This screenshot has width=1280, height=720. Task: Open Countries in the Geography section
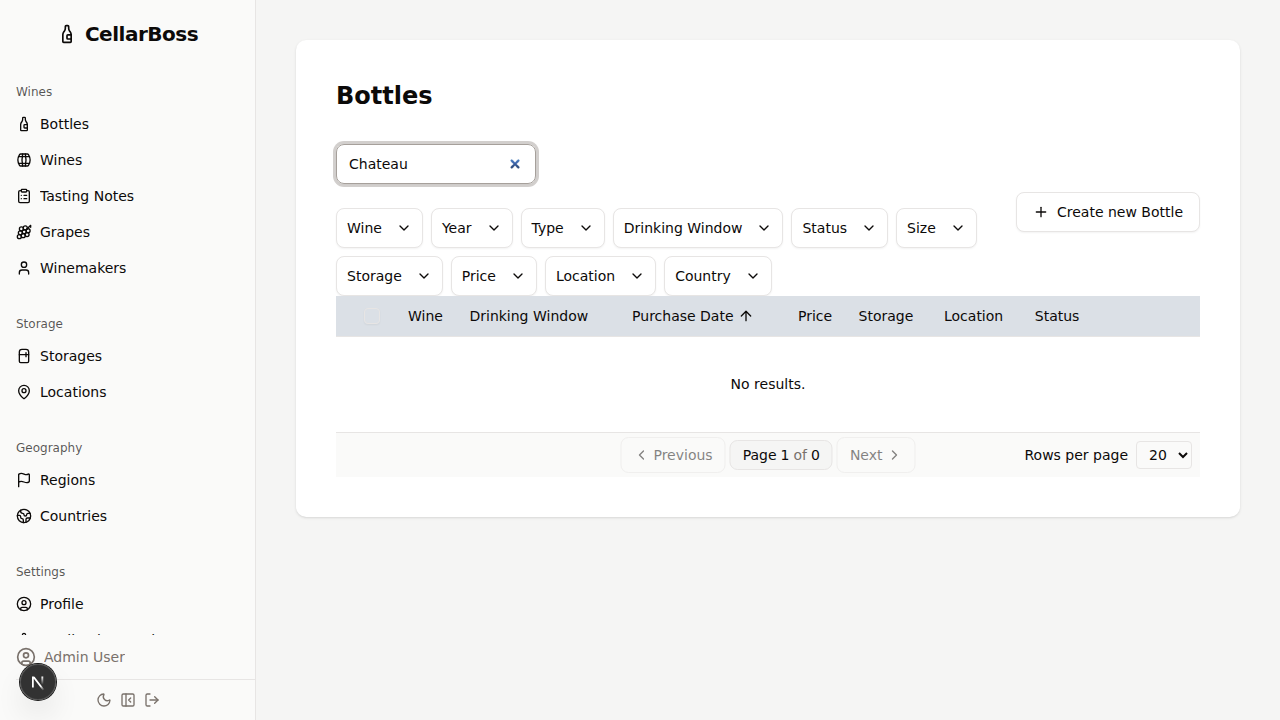24,516
